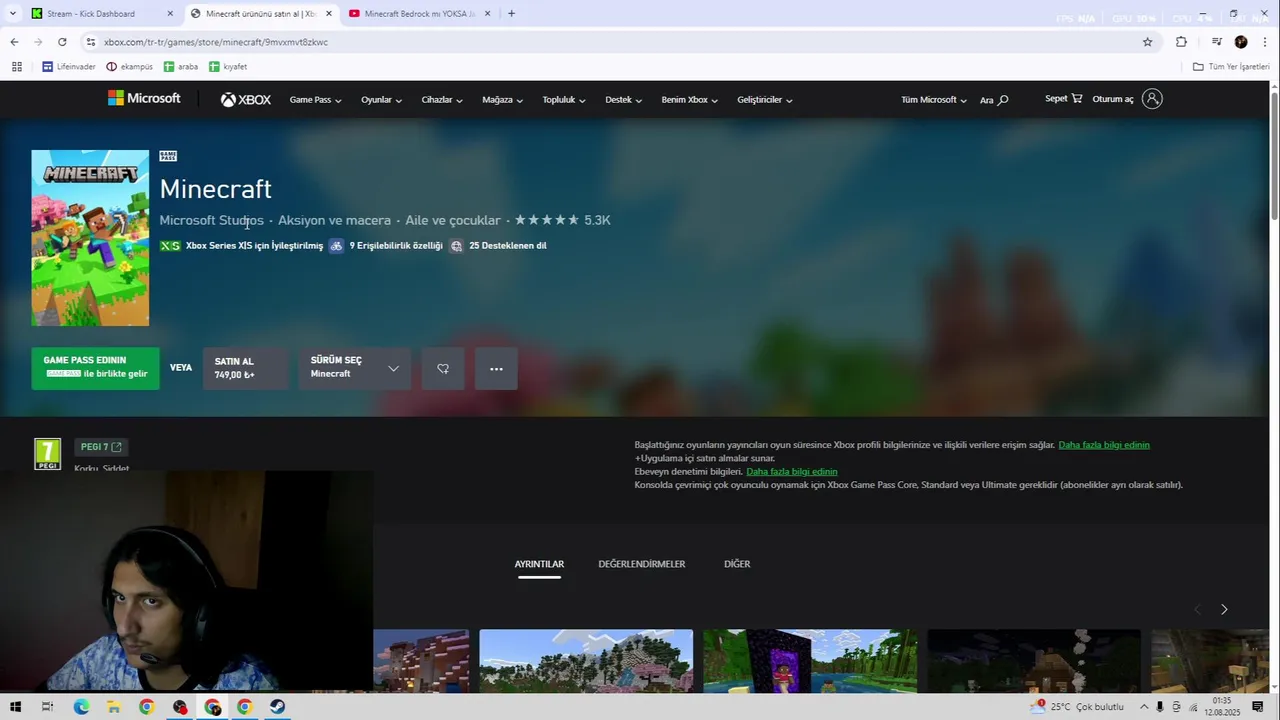Expand the Destek menu

[x=623, y=100]
